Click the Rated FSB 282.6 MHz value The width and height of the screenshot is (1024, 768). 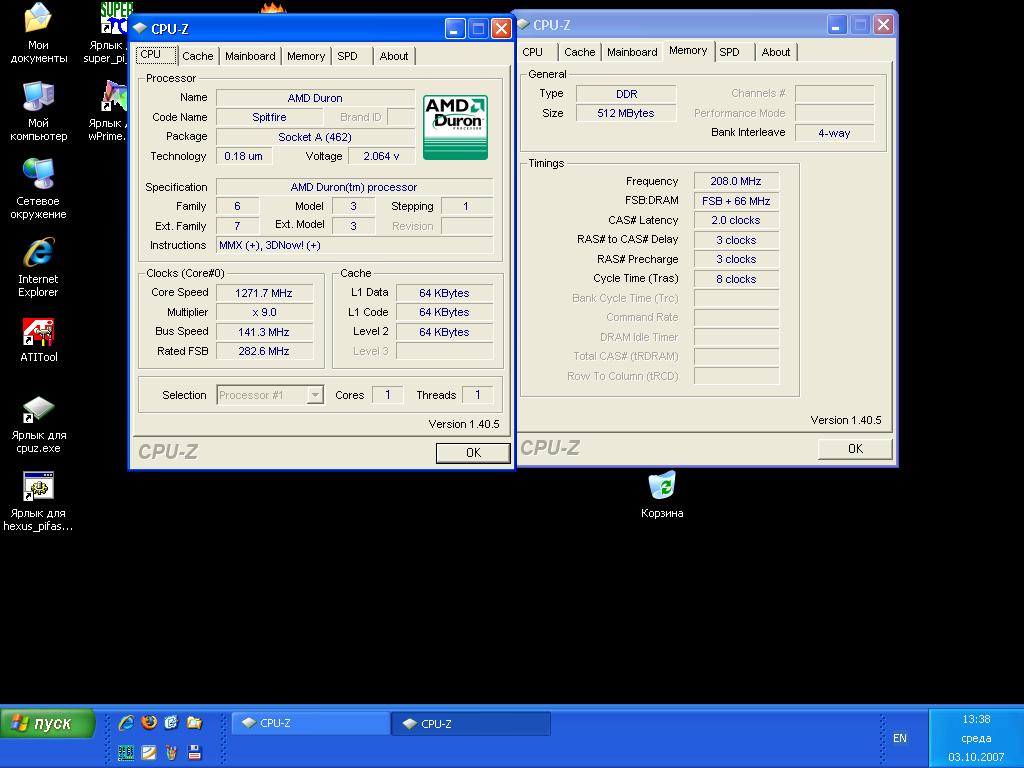click(x=264, y=351)
